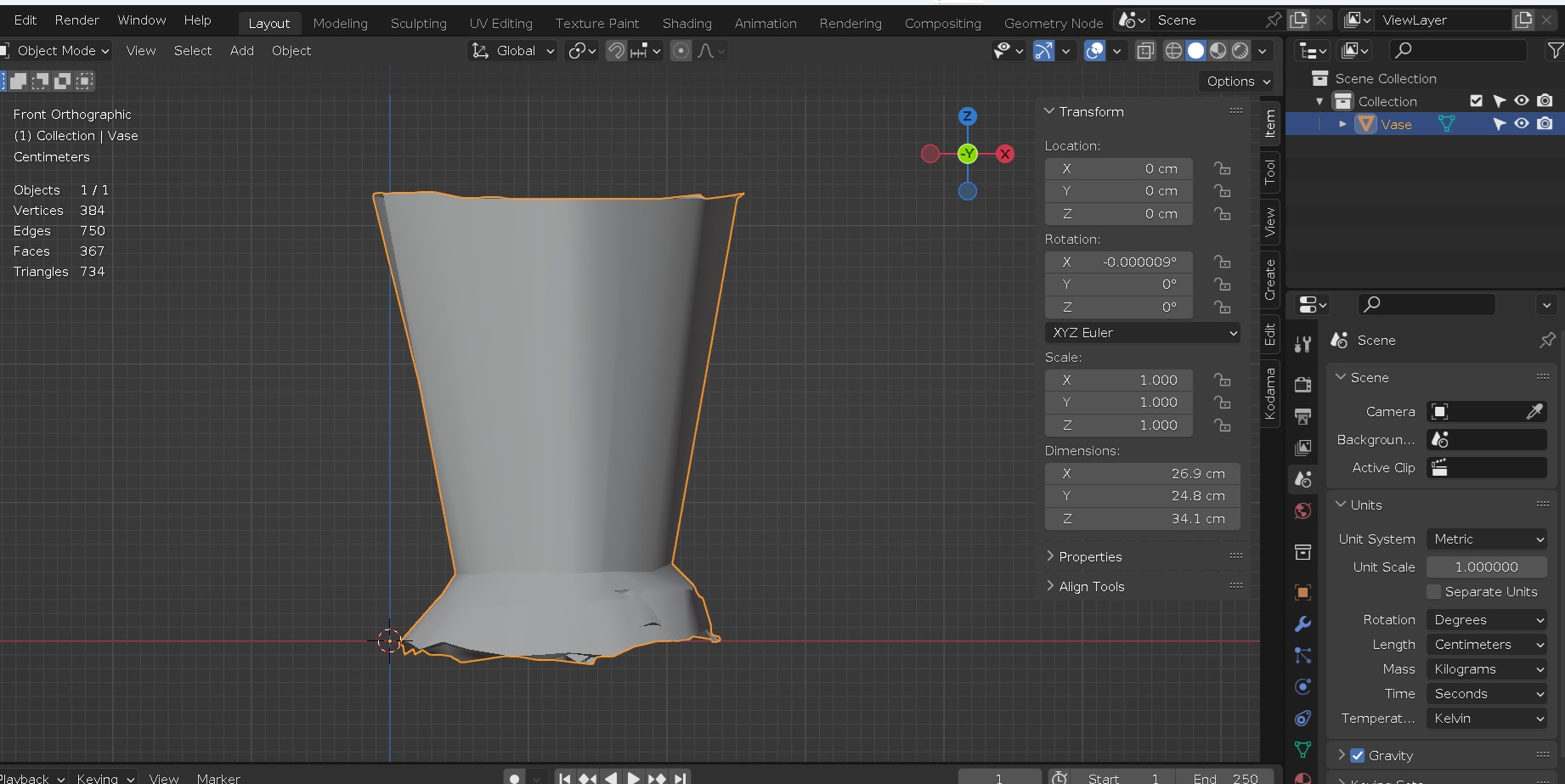
Task: Hide the Vase object with eye icon
Action: click(1522, 124)
